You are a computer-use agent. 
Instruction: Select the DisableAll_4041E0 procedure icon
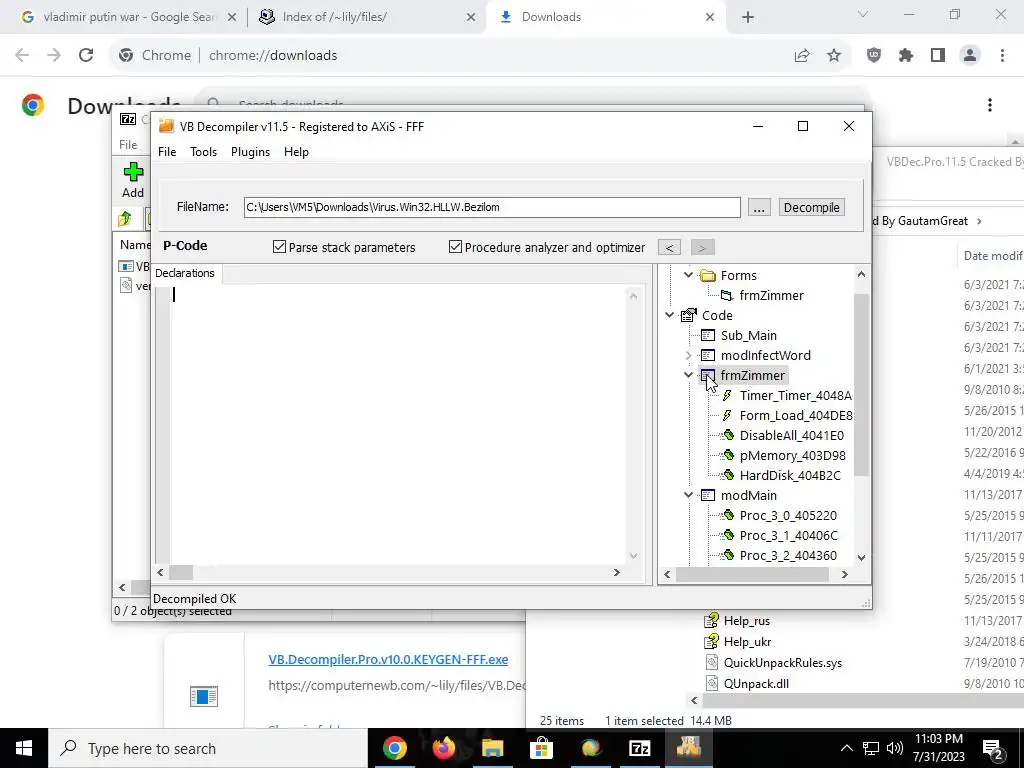point(728,435)
